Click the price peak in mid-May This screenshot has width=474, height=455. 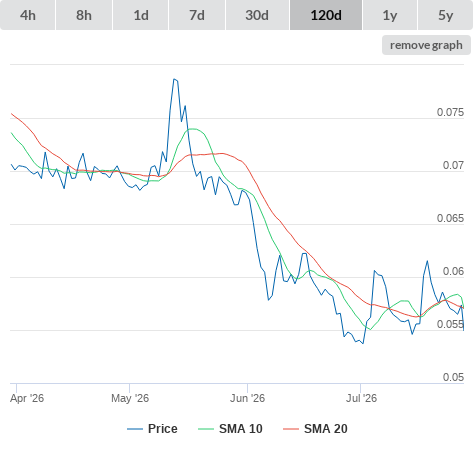click(175, 79)
